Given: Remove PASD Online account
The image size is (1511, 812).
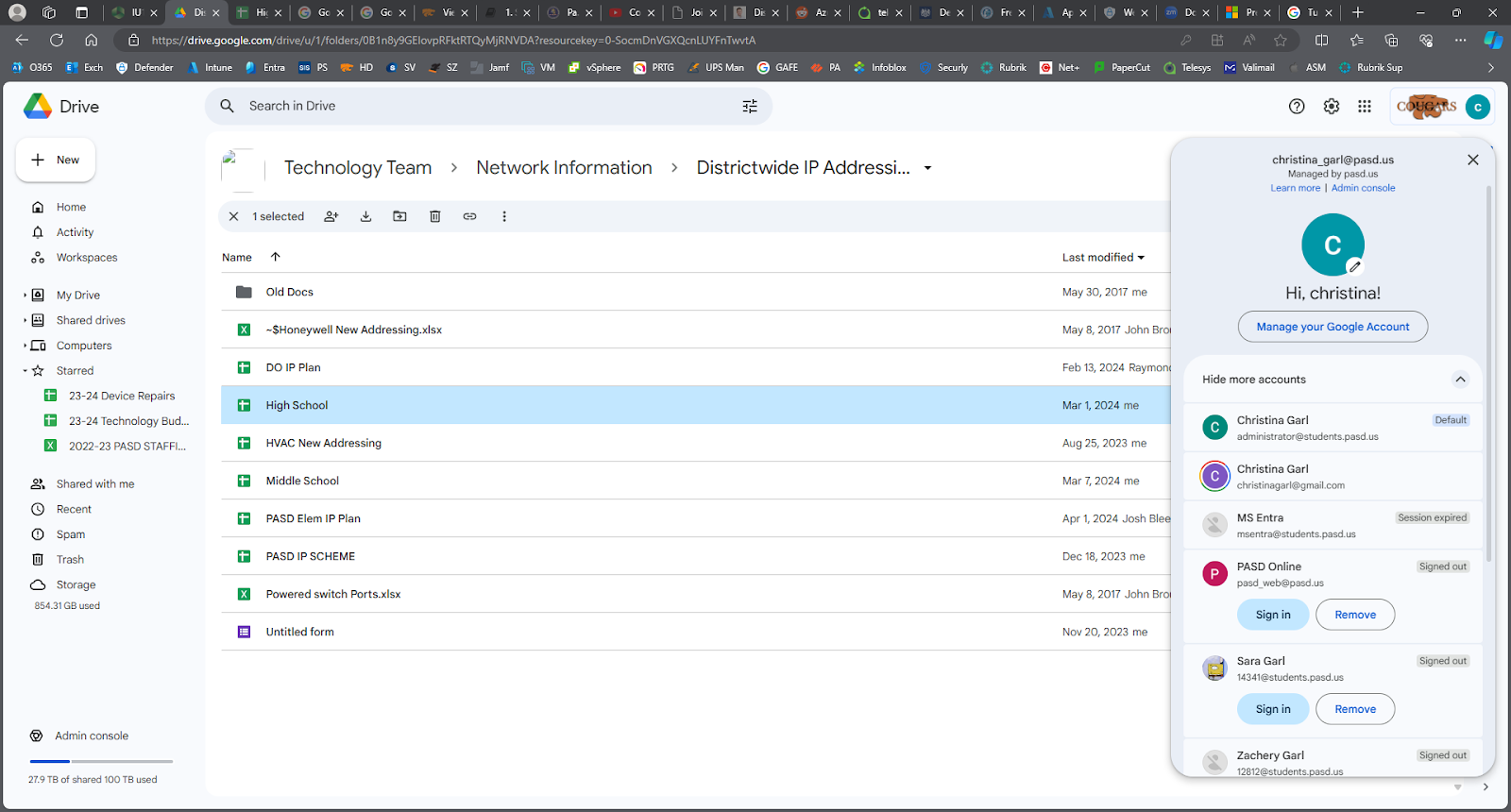Looking at the screenshot, I should point(1355,615).
